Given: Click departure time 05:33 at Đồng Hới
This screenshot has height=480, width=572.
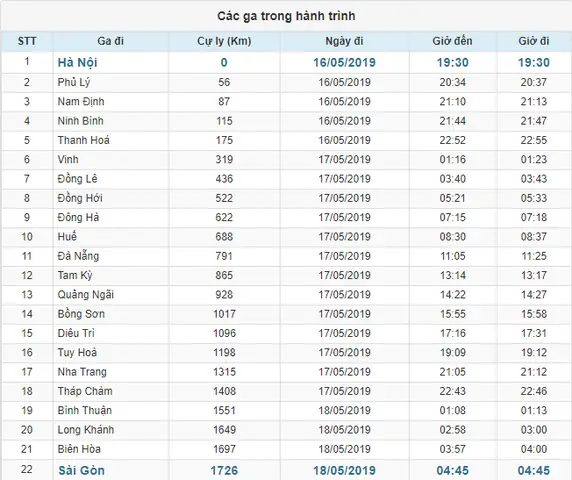Looking at the screenshot, I should click(x=534, y=198).
